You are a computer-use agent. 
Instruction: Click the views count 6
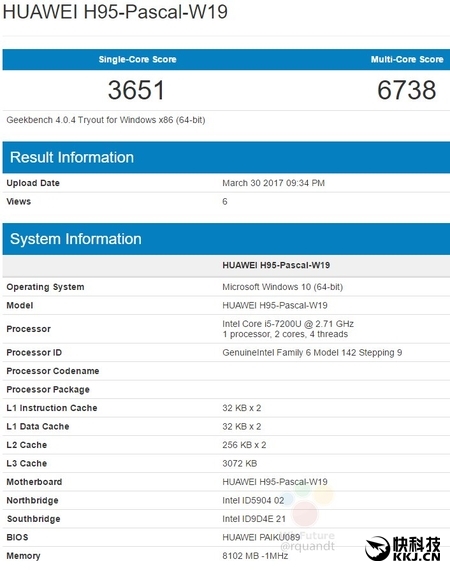click(x=225, y=201)
